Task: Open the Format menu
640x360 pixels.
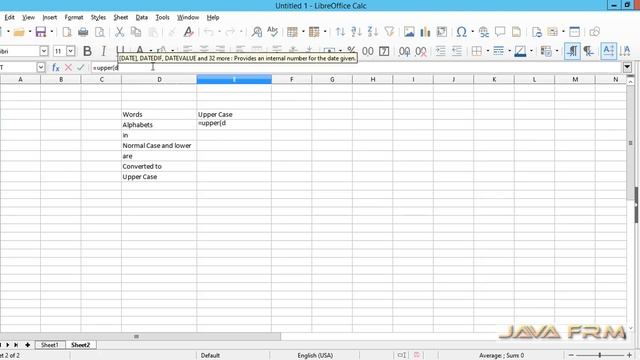Action: [x=74, y=17]
